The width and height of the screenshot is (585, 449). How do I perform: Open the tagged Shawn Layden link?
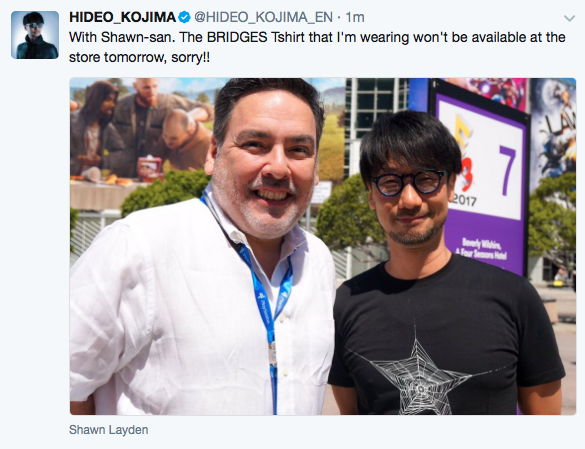pyautogui.click(x=109, y=430)
